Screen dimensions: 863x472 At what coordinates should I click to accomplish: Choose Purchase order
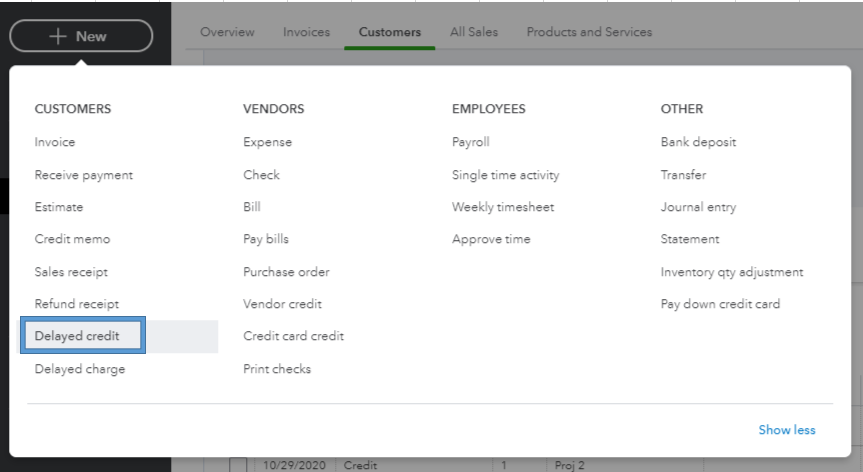pos(286,272)
